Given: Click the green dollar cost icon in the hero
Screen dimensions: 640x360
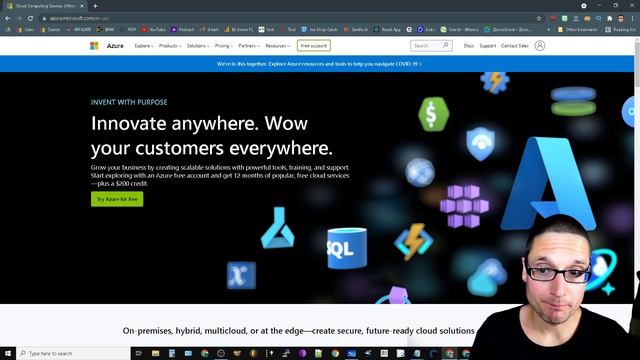Looking at the screenshot, I should (x=433, y=114).
